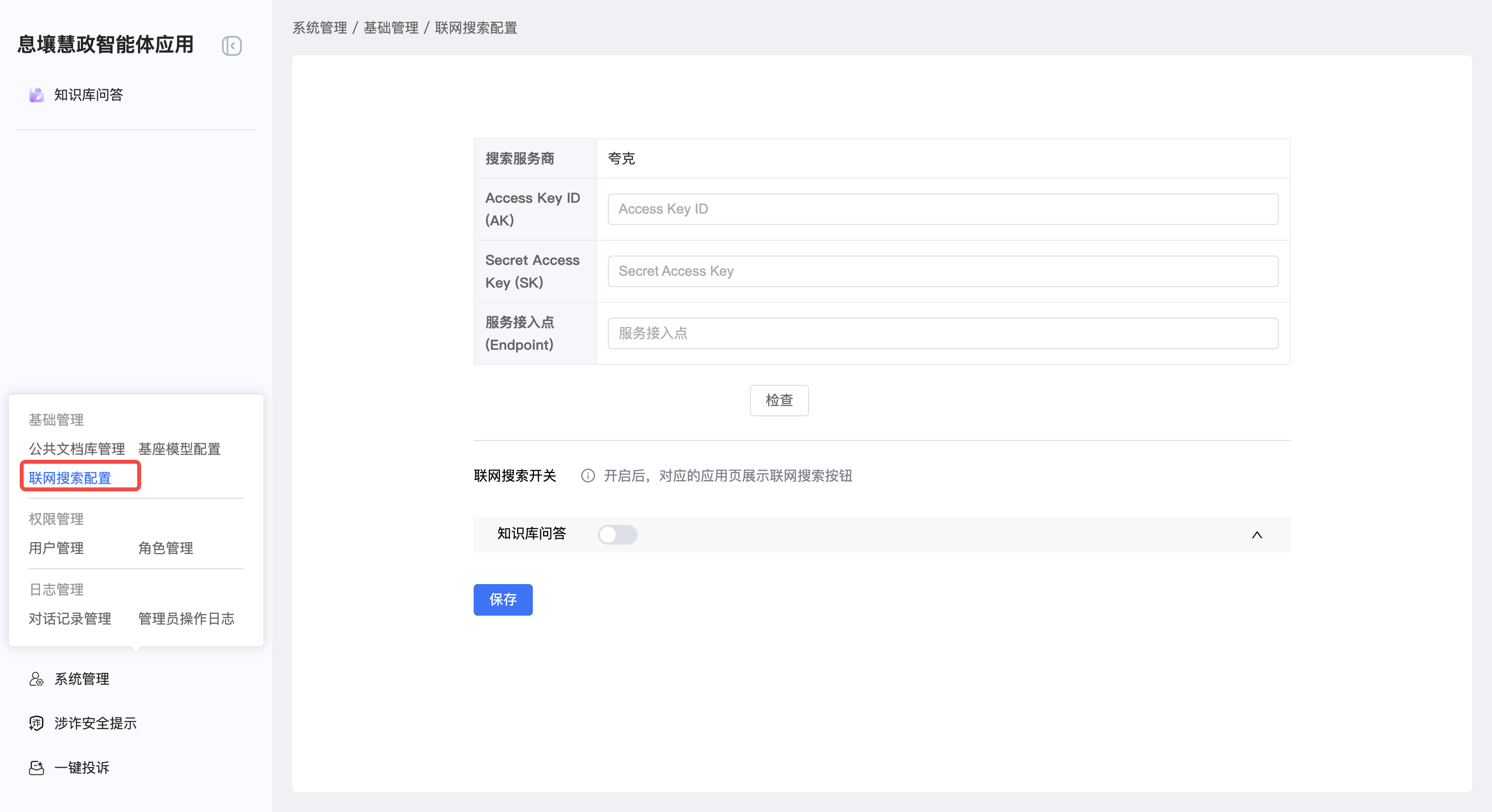Click the Secret Access Key (SK) row label

click(x=532, y=271)
